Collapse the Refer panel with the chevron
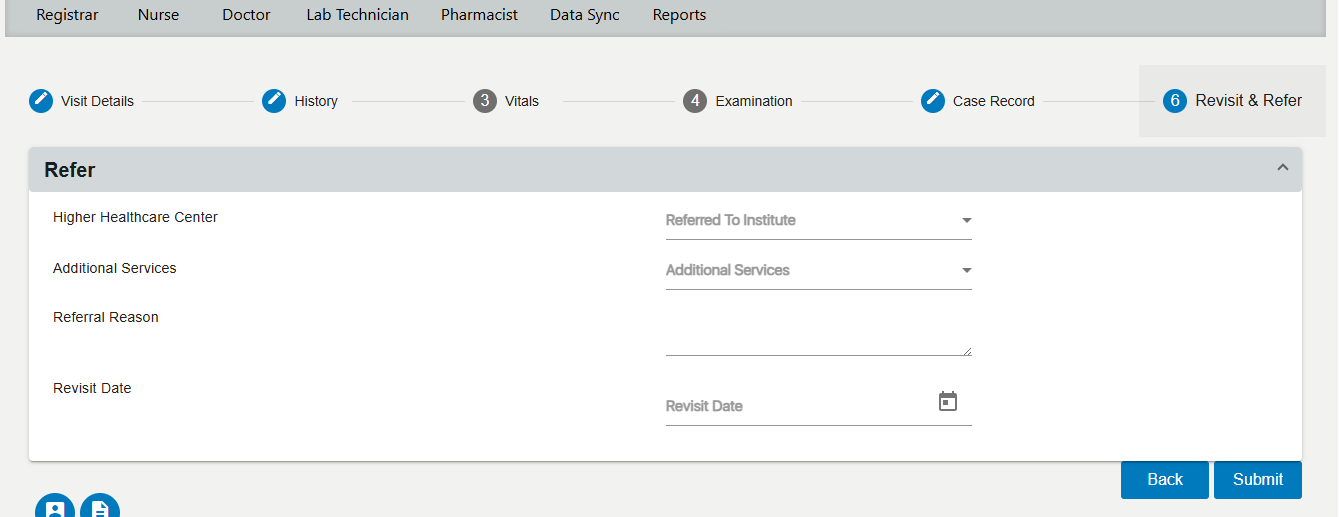Viewport: 1339px width, 517px height. [1283, 168]
